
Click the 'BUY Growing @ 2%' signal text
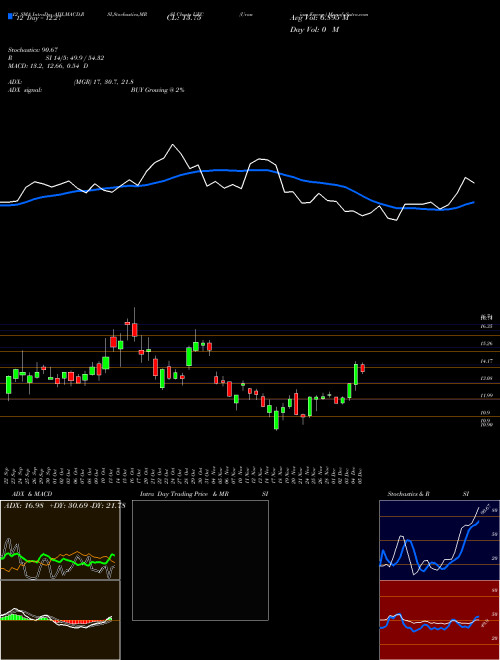(x=157, y=90)
